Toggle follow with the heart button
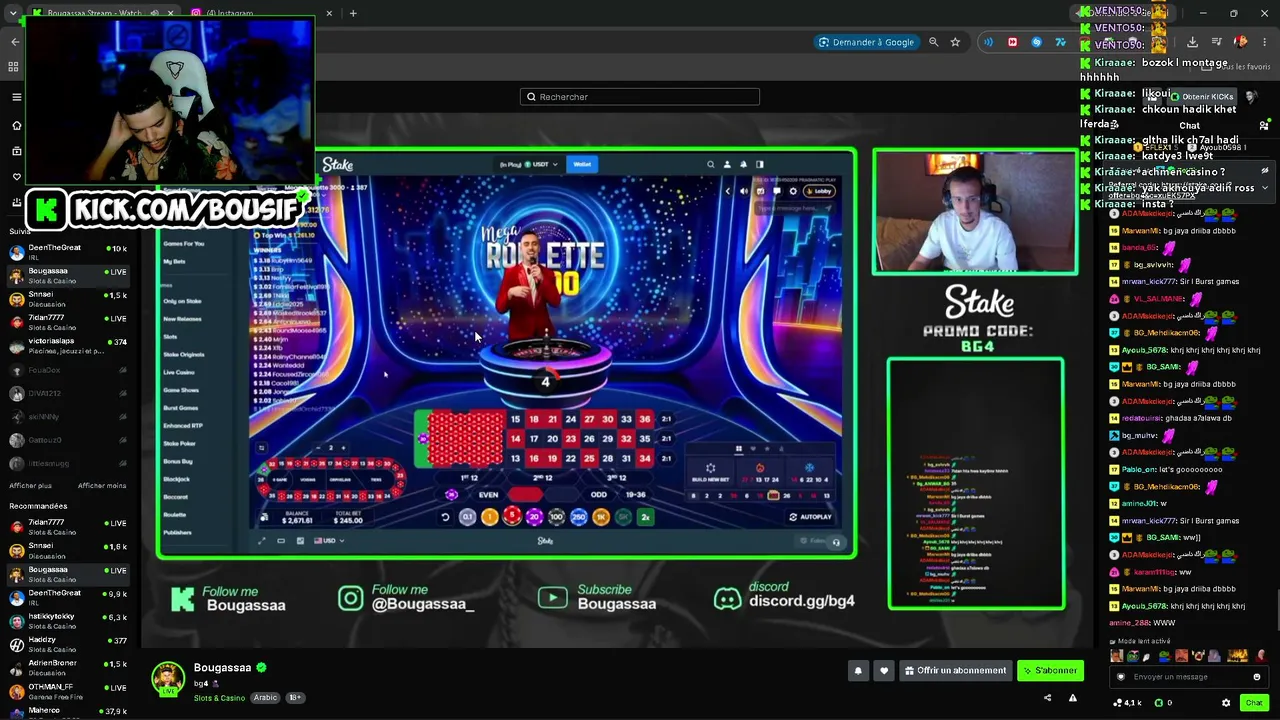The width and height of the screenshot is (1280, 720). click(883, 671)
